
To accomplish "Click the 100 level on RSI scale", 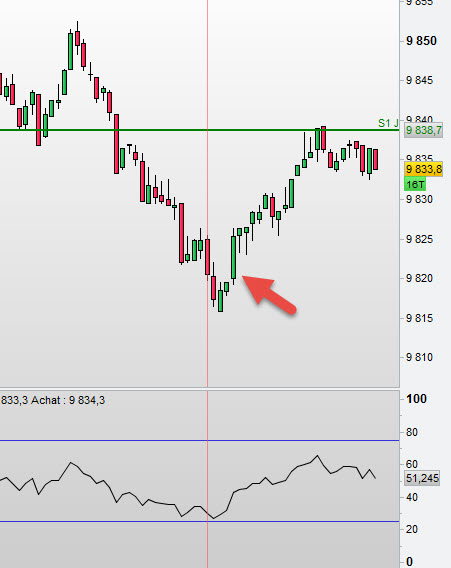I will 416,399.
